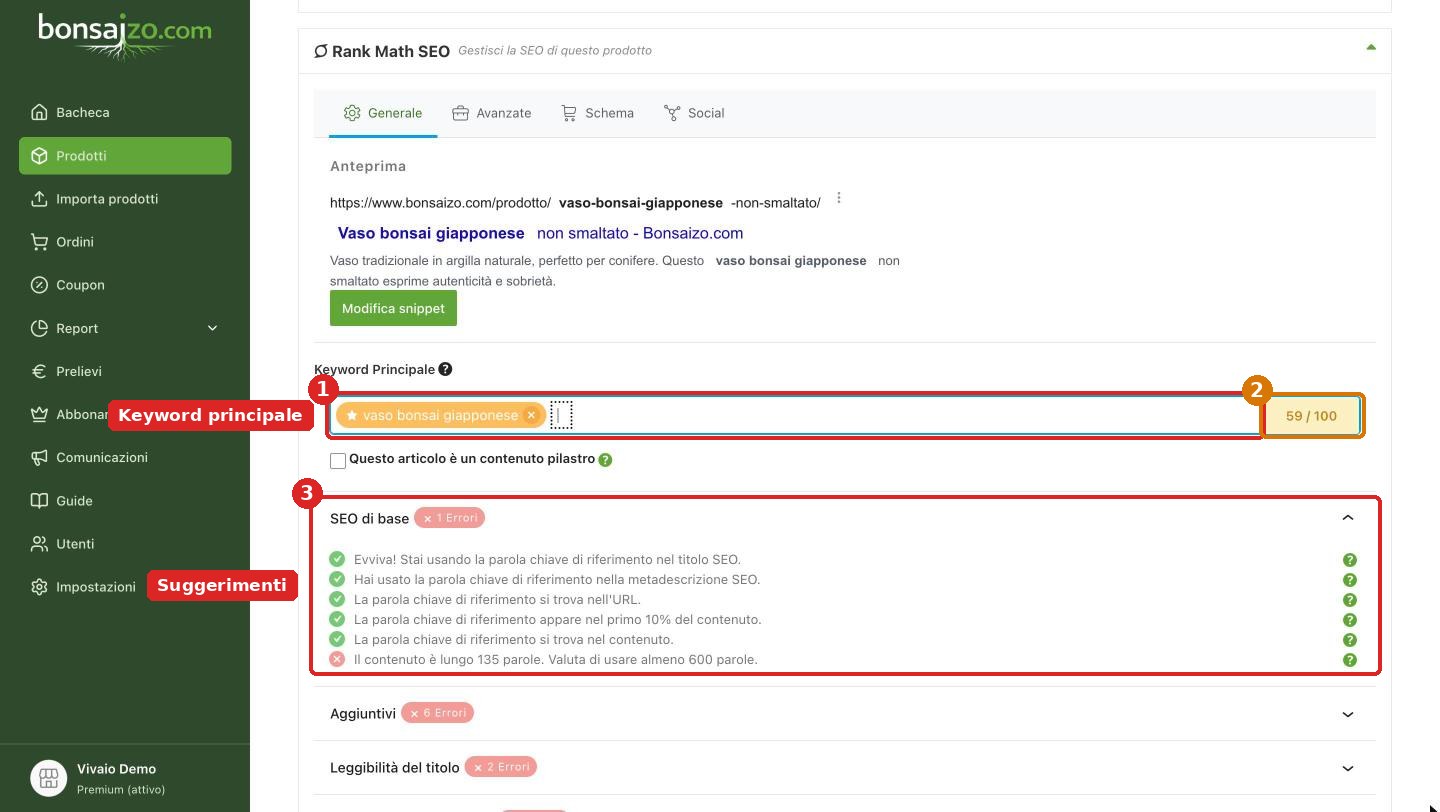Select Prodotti in the sidebar

125,155
